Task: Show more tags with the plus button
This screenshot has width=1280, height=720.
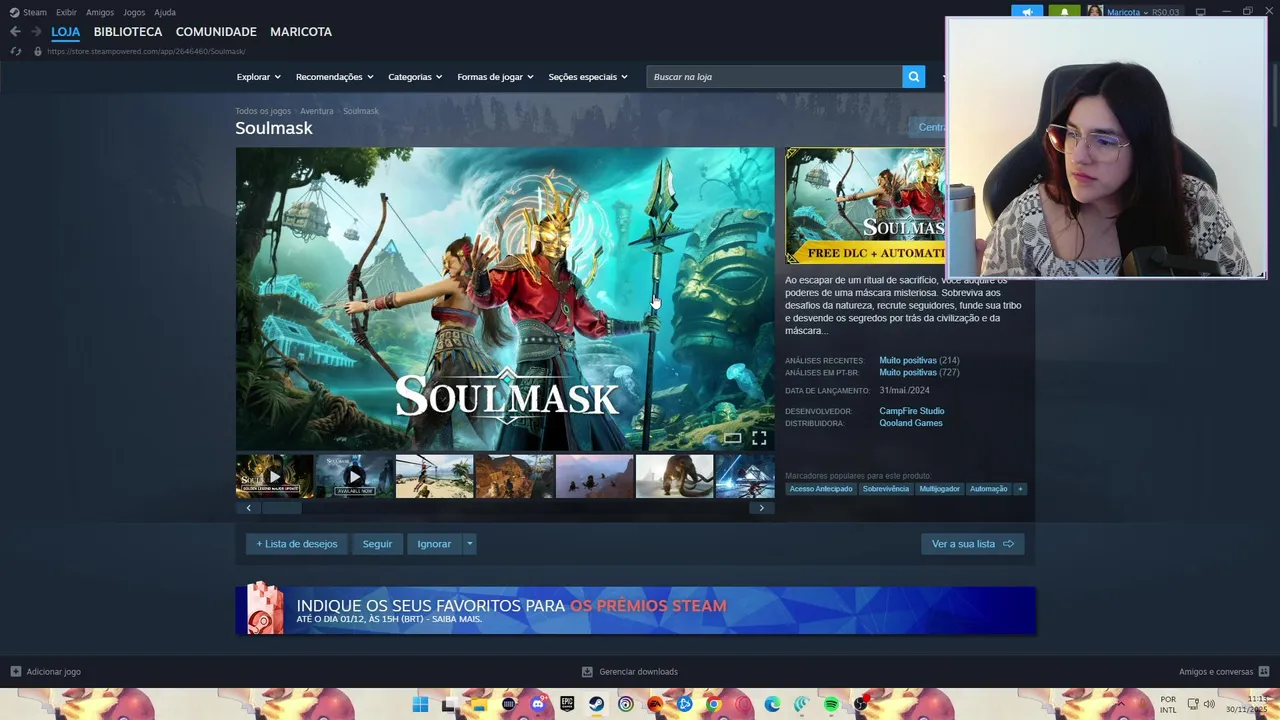Action: (1020, 489)
